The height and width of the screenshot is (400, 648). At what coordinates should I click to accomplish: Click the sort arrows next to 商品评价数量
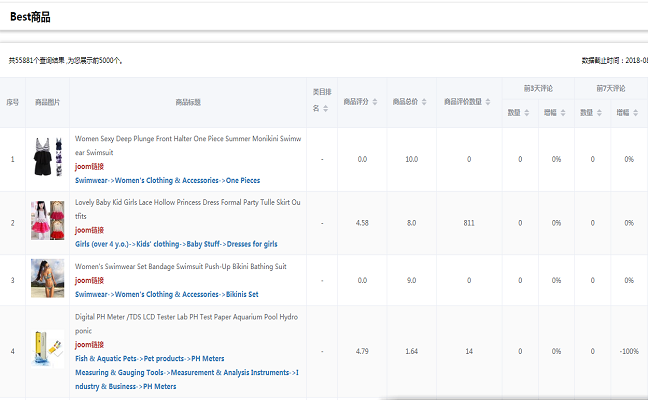[x=488, y=102]
